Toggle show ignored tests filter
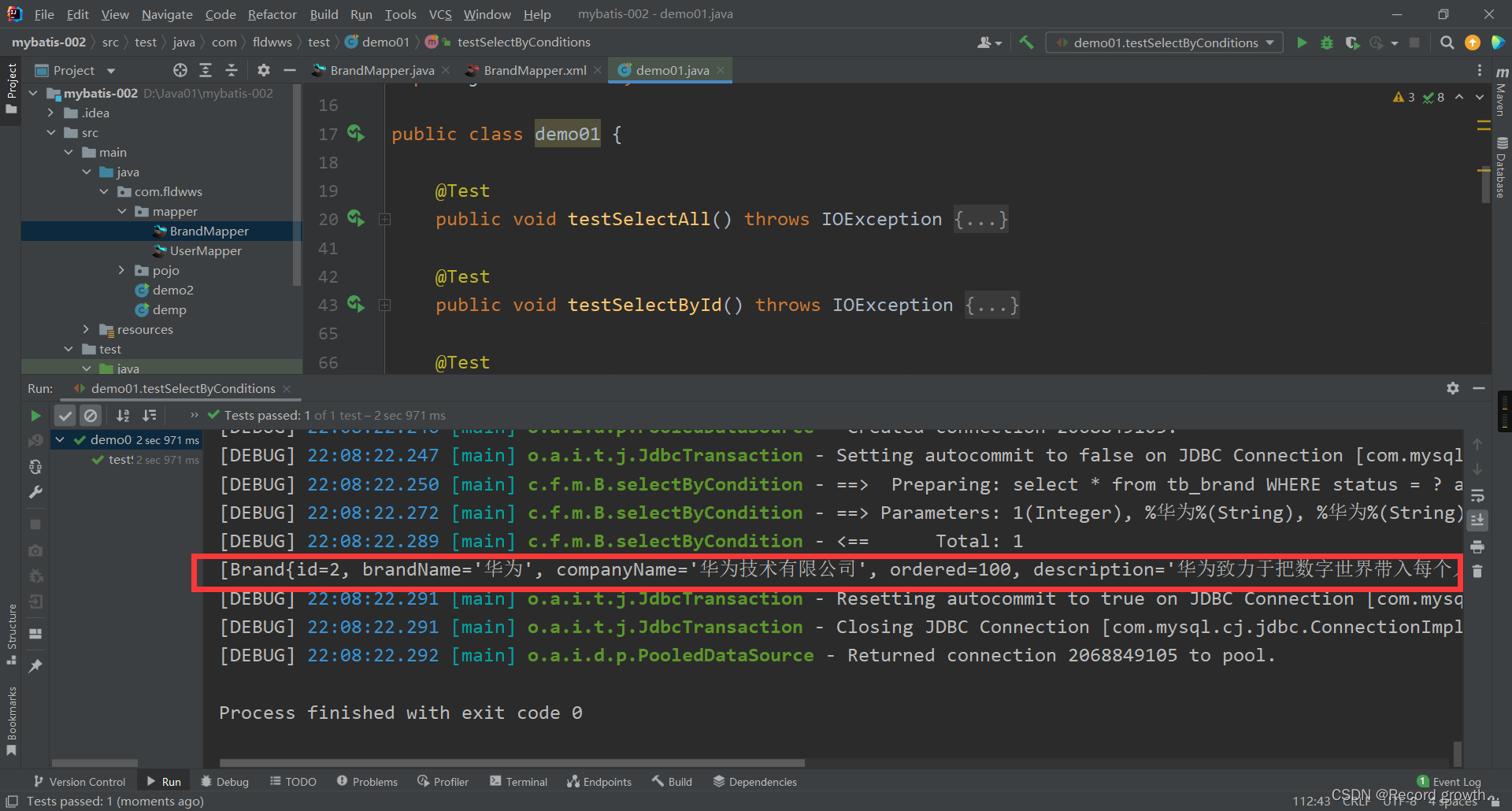 click(x=91, y=415)
